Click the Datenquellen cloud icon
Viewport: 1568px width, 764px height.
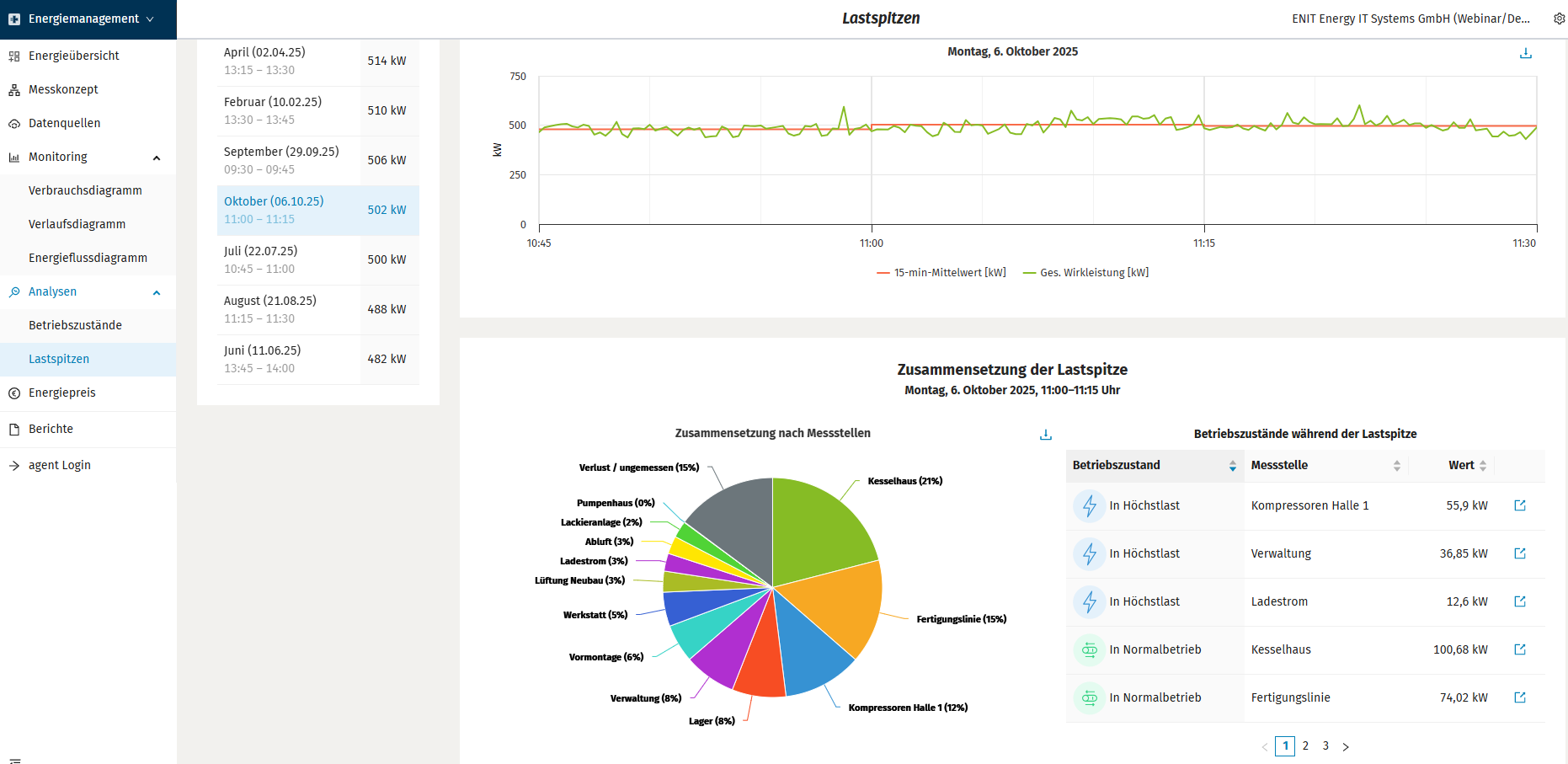click(13, 123)
